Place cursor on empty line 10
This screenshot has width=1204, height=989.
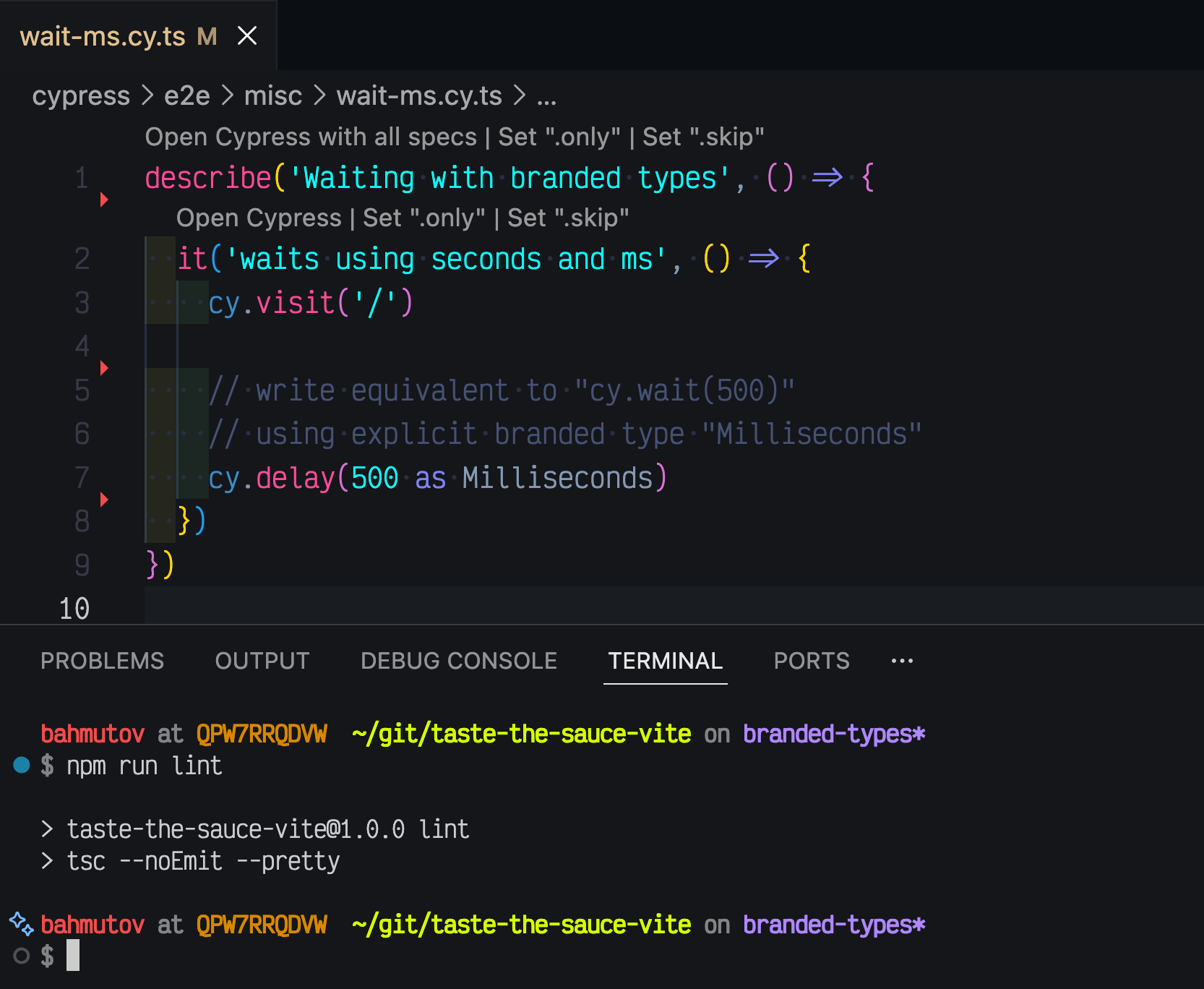tap(434, 608)
